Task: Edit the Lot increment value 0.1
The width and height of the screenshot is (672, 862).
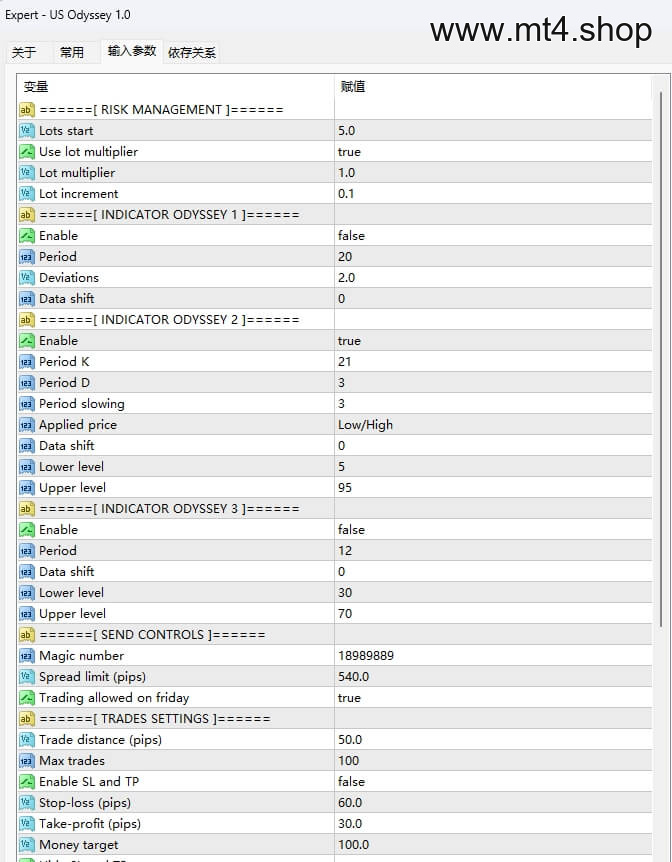Action: [493, 194]
